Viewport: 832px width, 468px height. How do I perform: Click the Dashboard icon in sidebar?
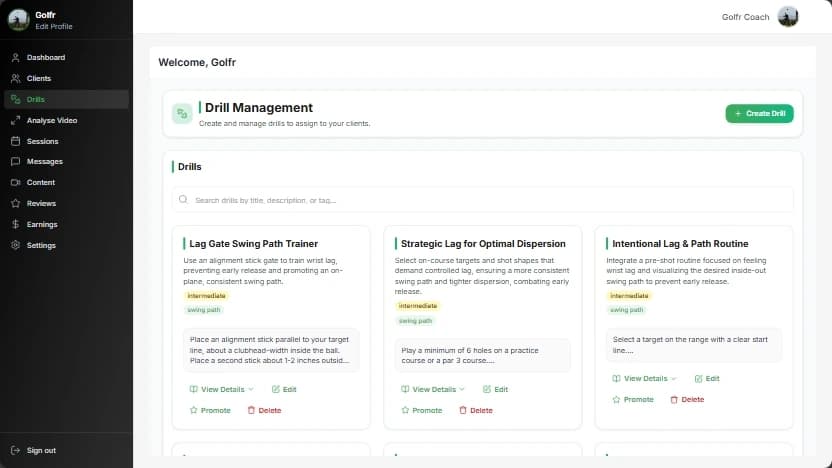[x=16, y=58]
